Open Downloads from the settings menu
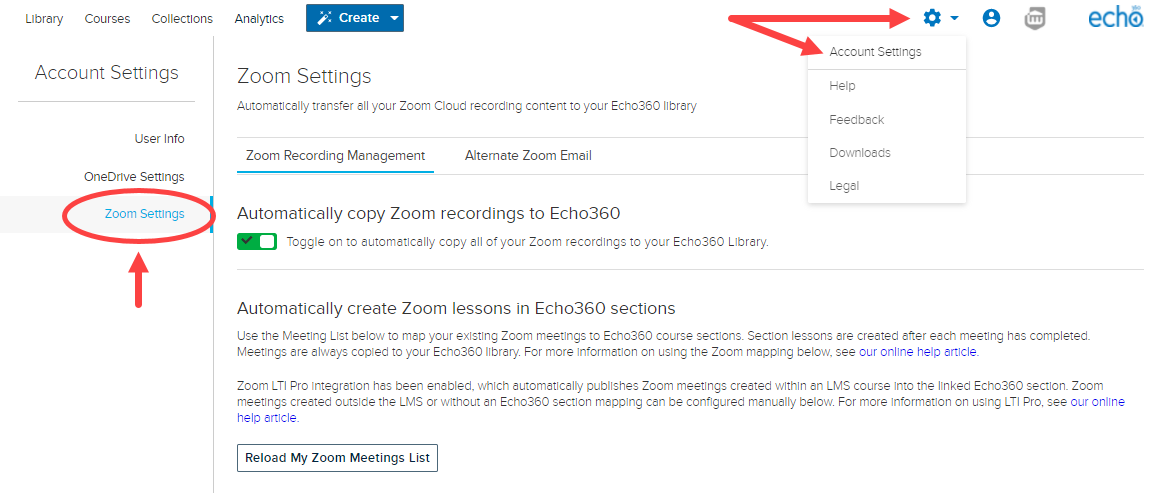 point(860,152)
